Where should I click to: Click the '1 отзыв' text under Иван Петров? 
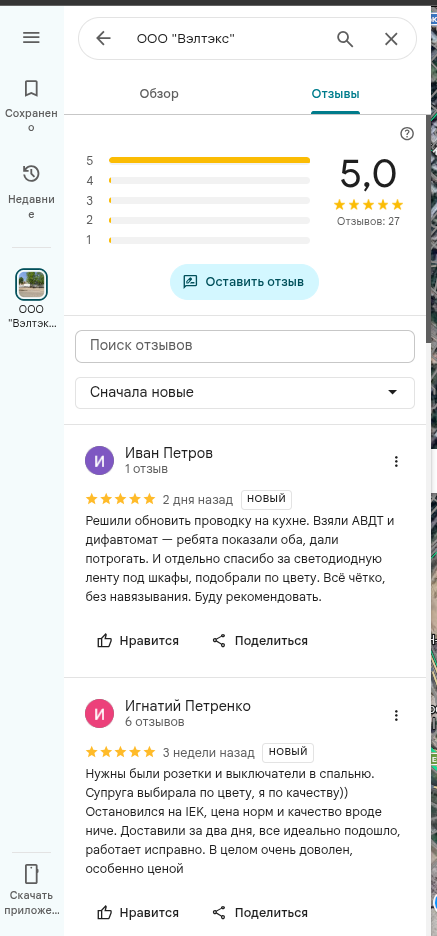click(146, 469)
